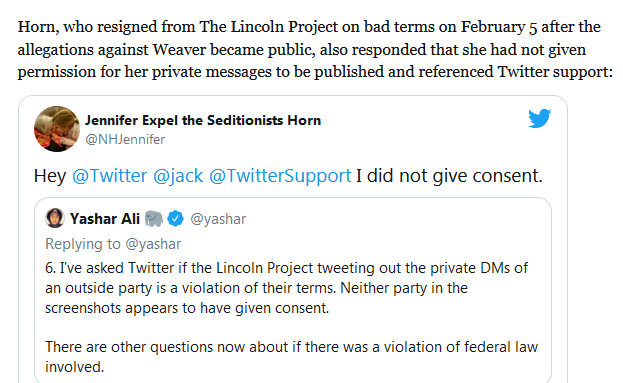Click the Jennifer Expel the Seditionists Horn name
This screenshot has width=623, height=383.
[203, 120]
